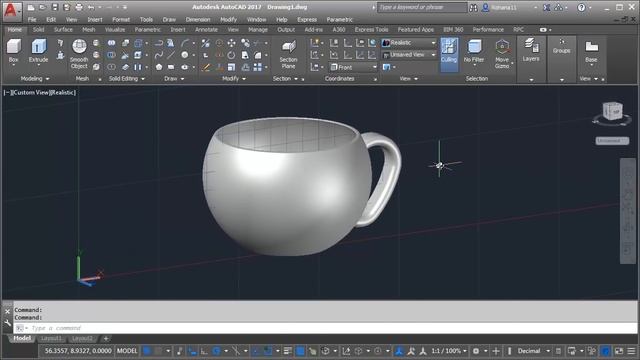Image resolution: width=640 pixels, height=360 pixels.
Task: Expand the Modeling panel
Action: [x=35, y=78]
